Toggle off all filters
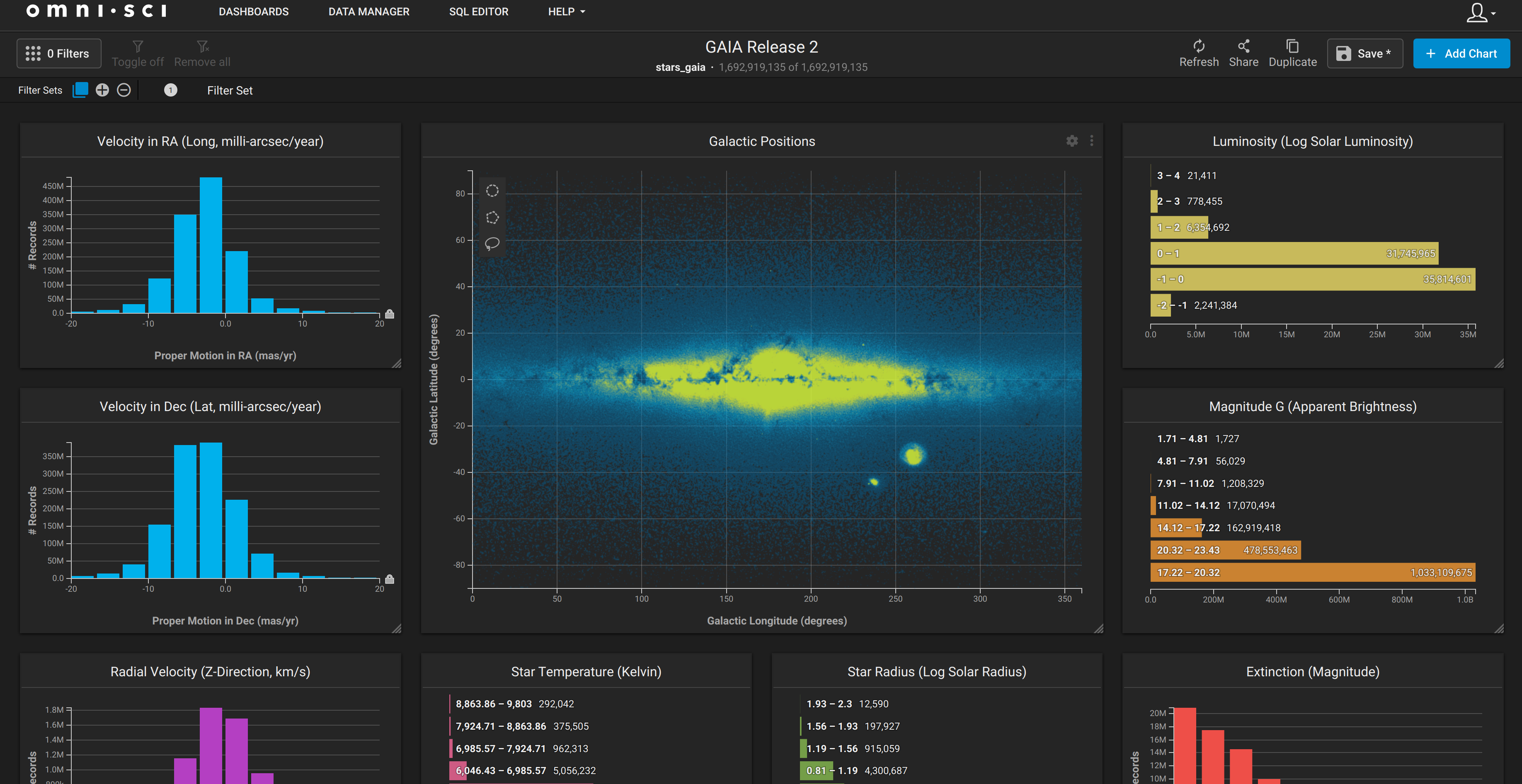The width and height of the screenshot is (1522, 784). 138,54
